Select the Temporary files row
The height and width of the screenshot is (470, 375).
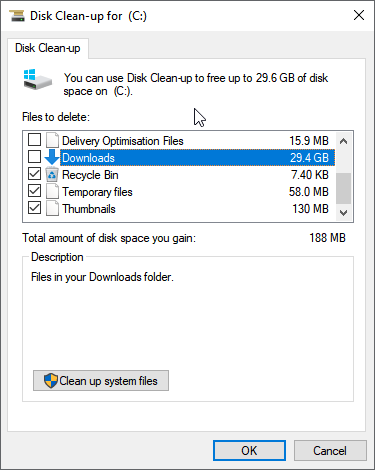coord(179,192)
